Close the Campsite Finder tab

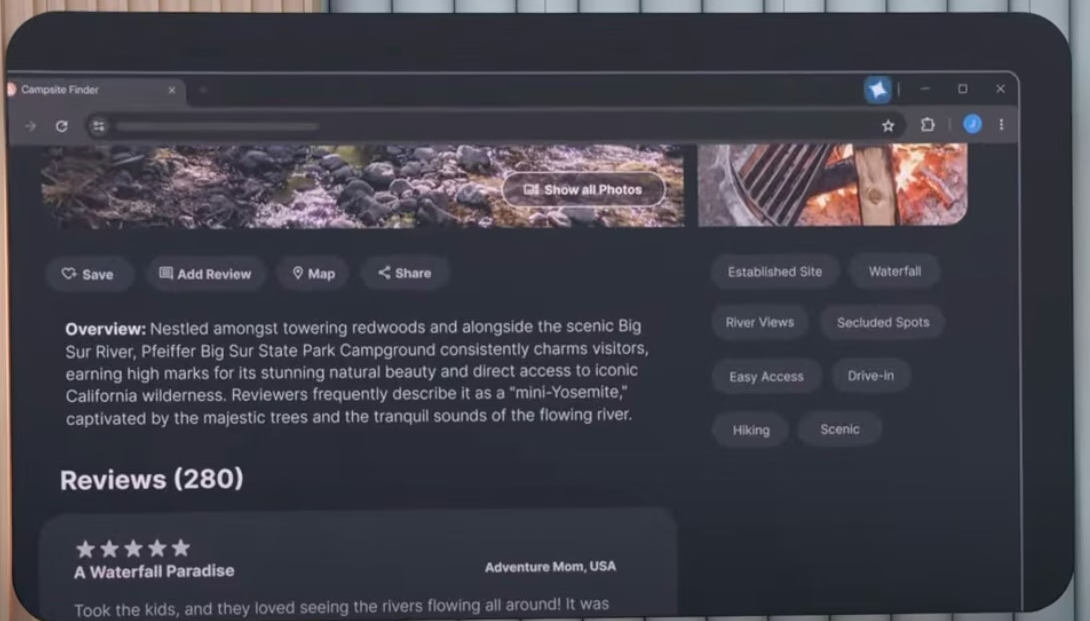point(171,90)
